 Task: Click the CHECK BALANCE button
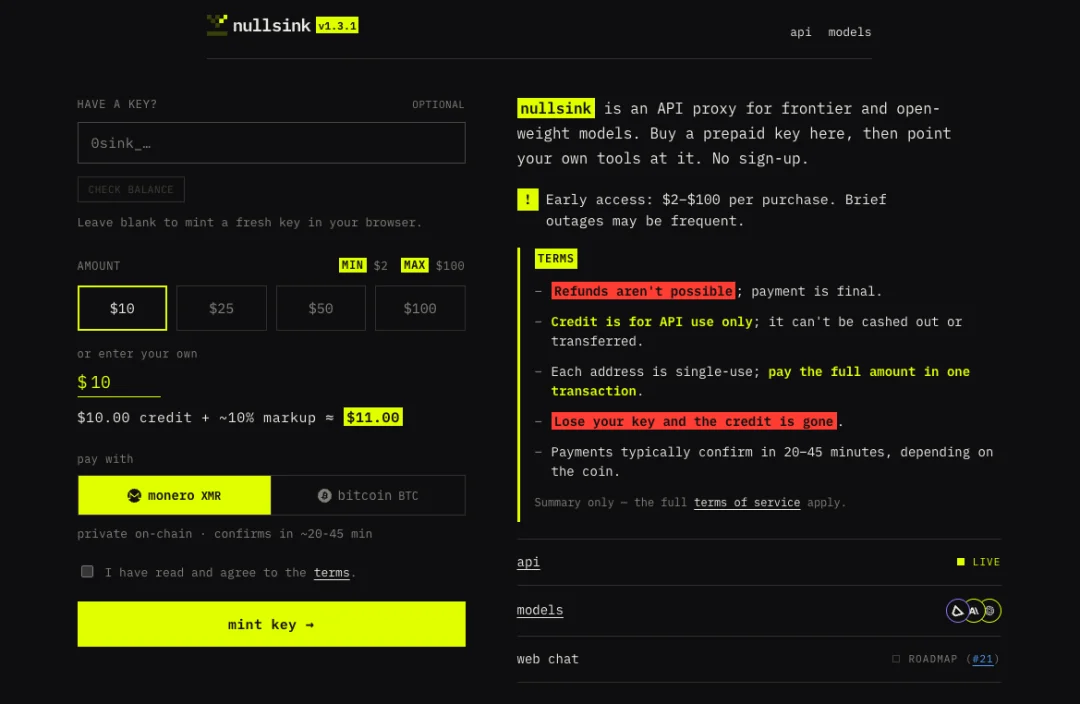tap(131, 189)
